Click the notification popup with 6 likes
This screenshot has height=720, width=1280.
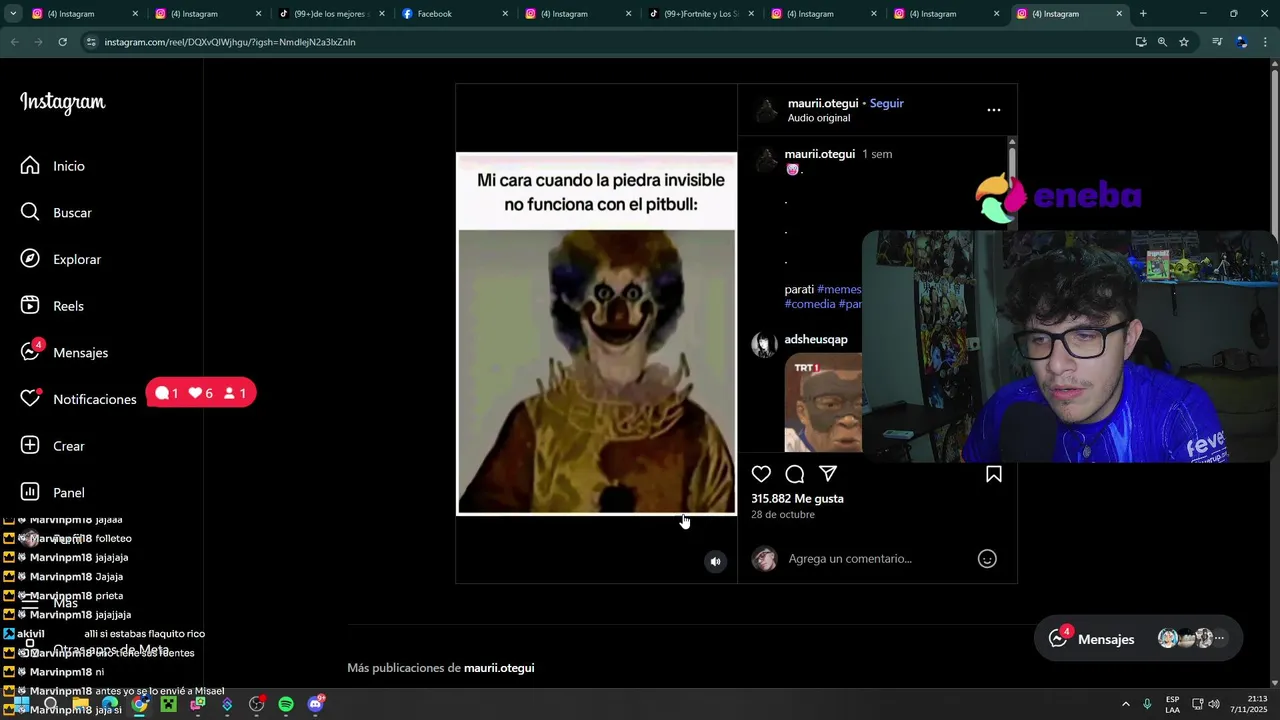click(x=201, y=393)
